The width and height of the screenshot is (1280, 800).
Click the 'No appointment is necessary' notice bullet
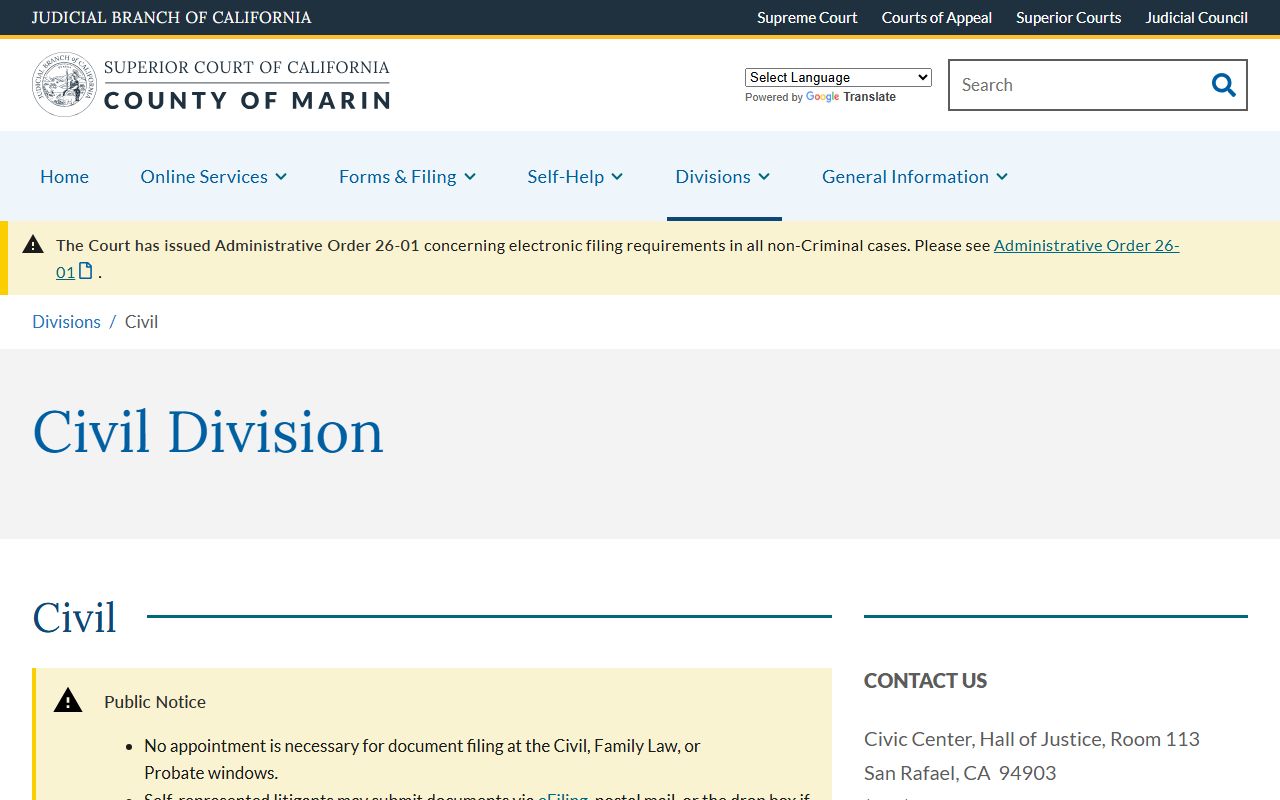[422, 759]
